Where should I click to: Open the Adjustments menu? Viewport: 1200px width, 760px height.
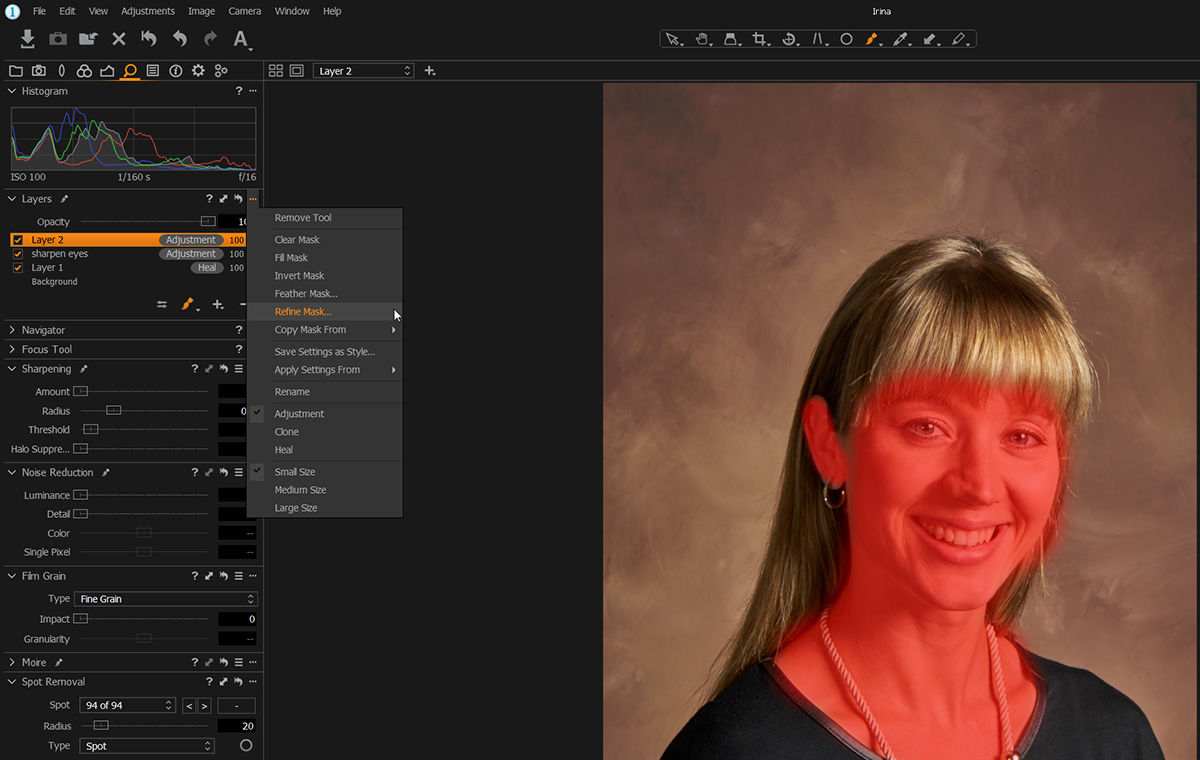(148, 11)
